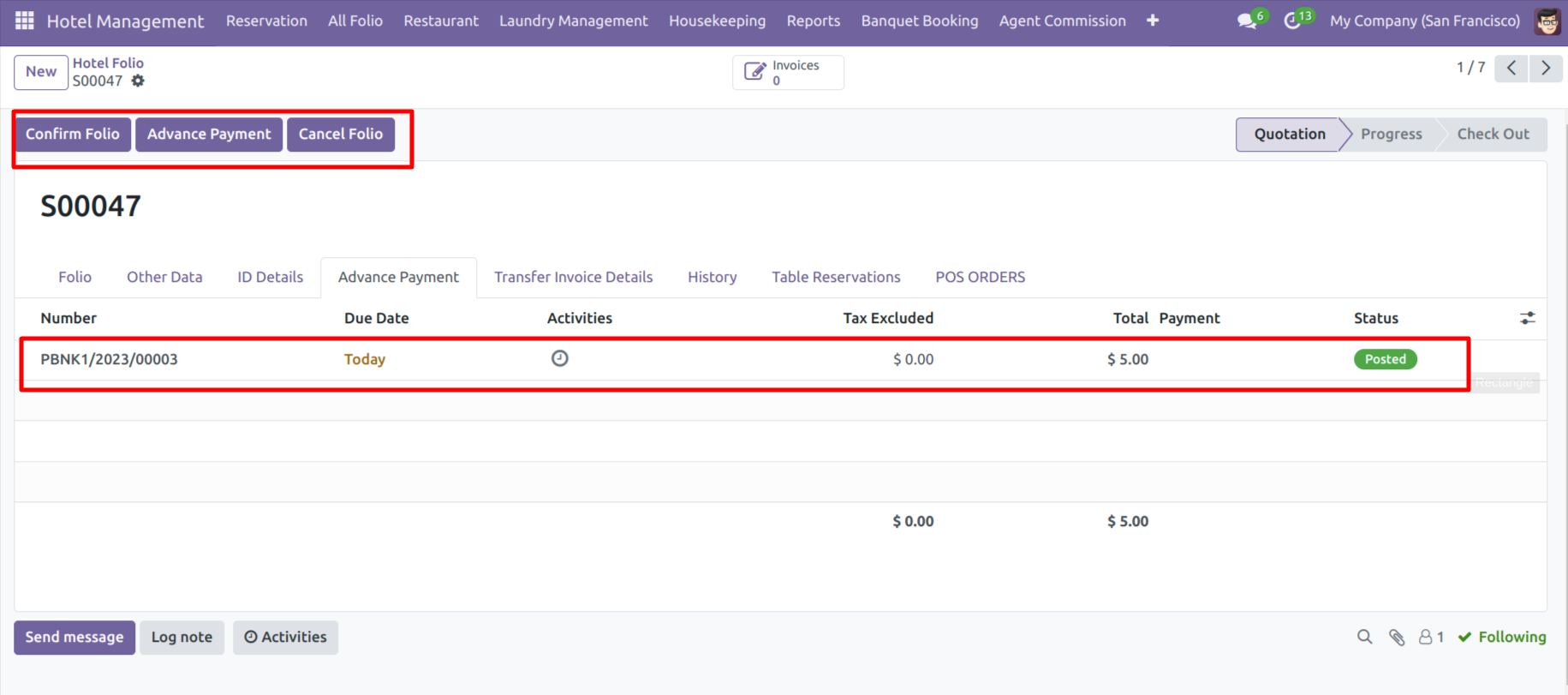Open the apps grid menu icon

pyautogui.click(x=25, y=21)
